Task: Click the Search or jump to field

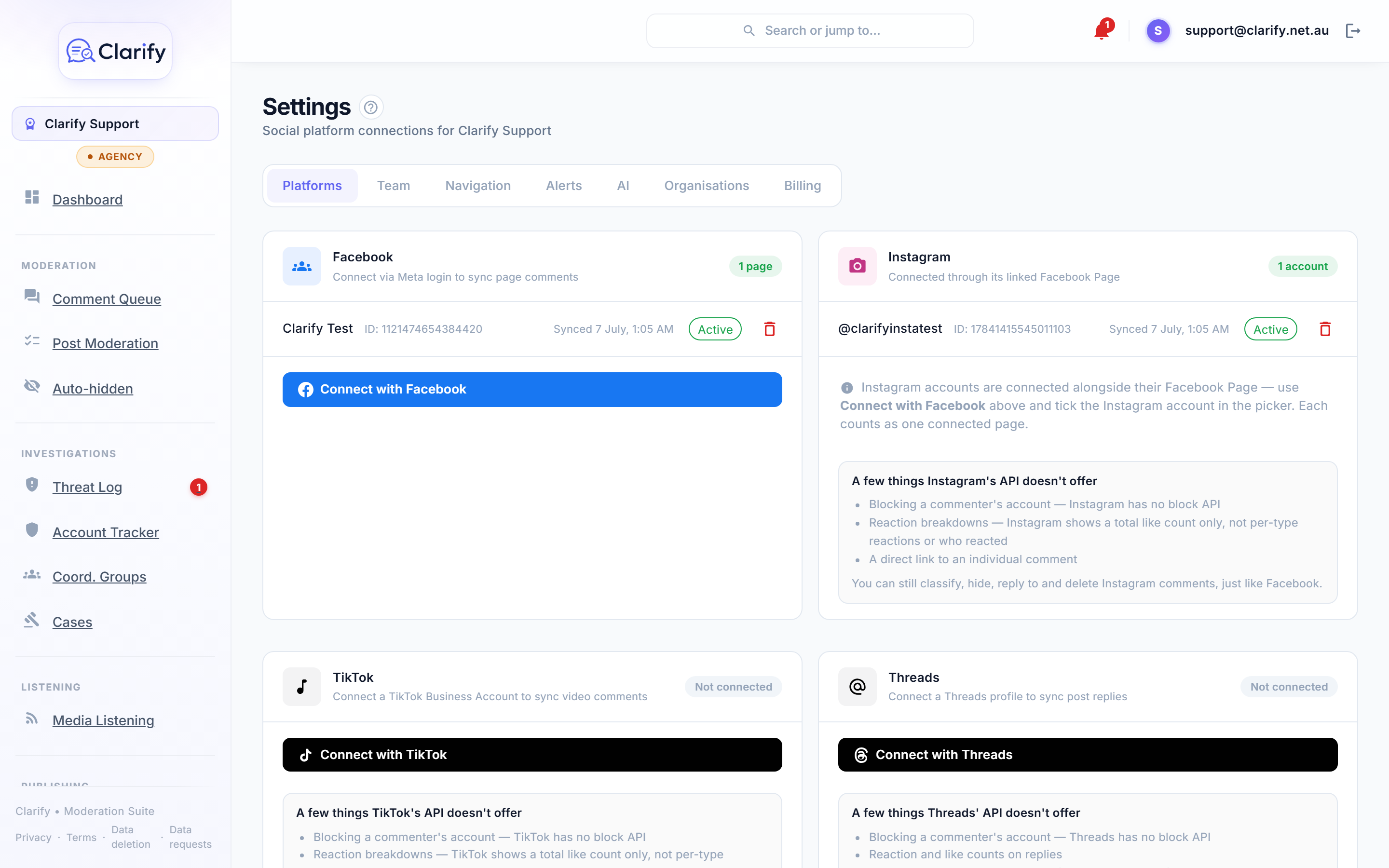Action: click(810, 30)
